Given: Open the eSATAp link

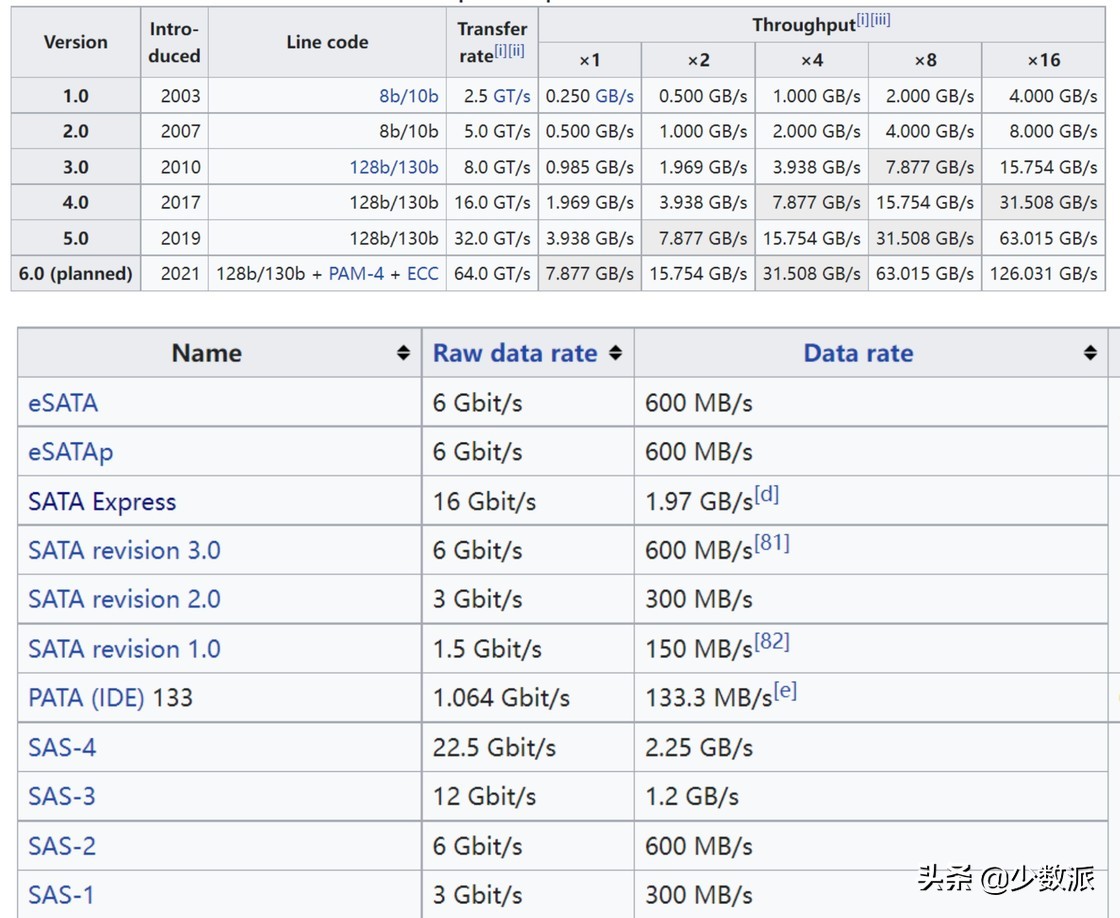Looking at the screenshot, I should [x=70, y=452].
